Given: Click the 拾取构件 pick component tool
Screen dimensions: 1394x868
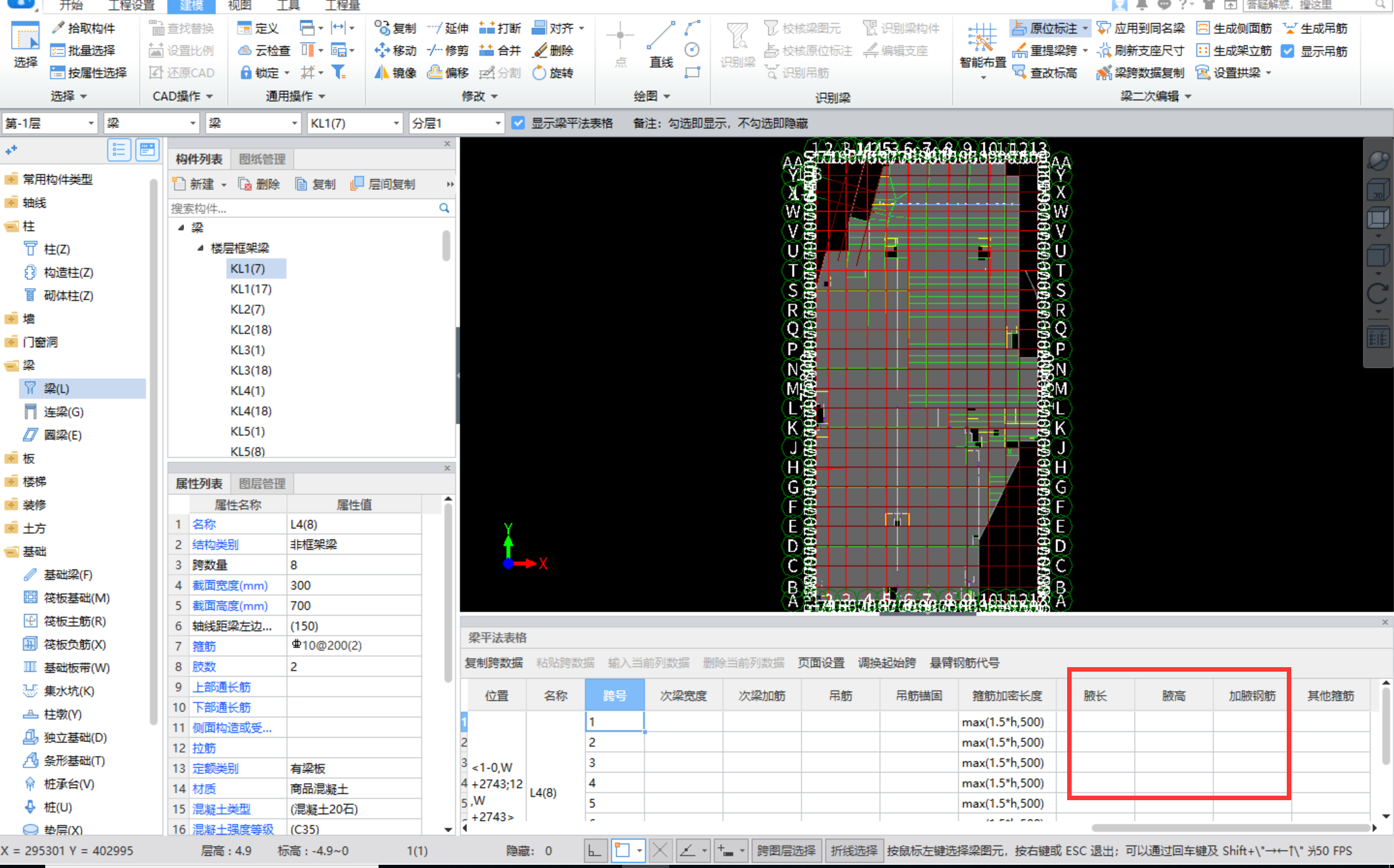Looking at the screenshot, I should 84,28.
